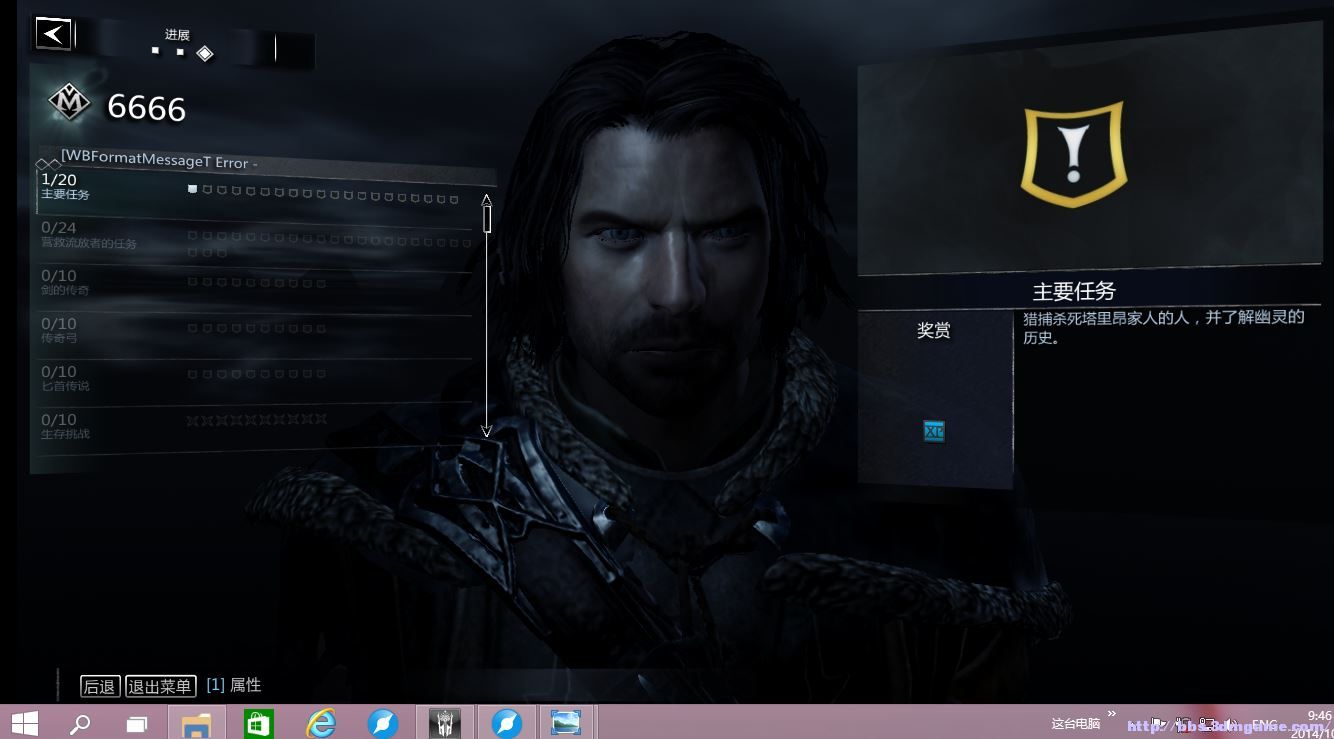Click the blue XP reward icon
This screenshot has width=1334, height=739.
pyautogui.click(x=934, y=431)
